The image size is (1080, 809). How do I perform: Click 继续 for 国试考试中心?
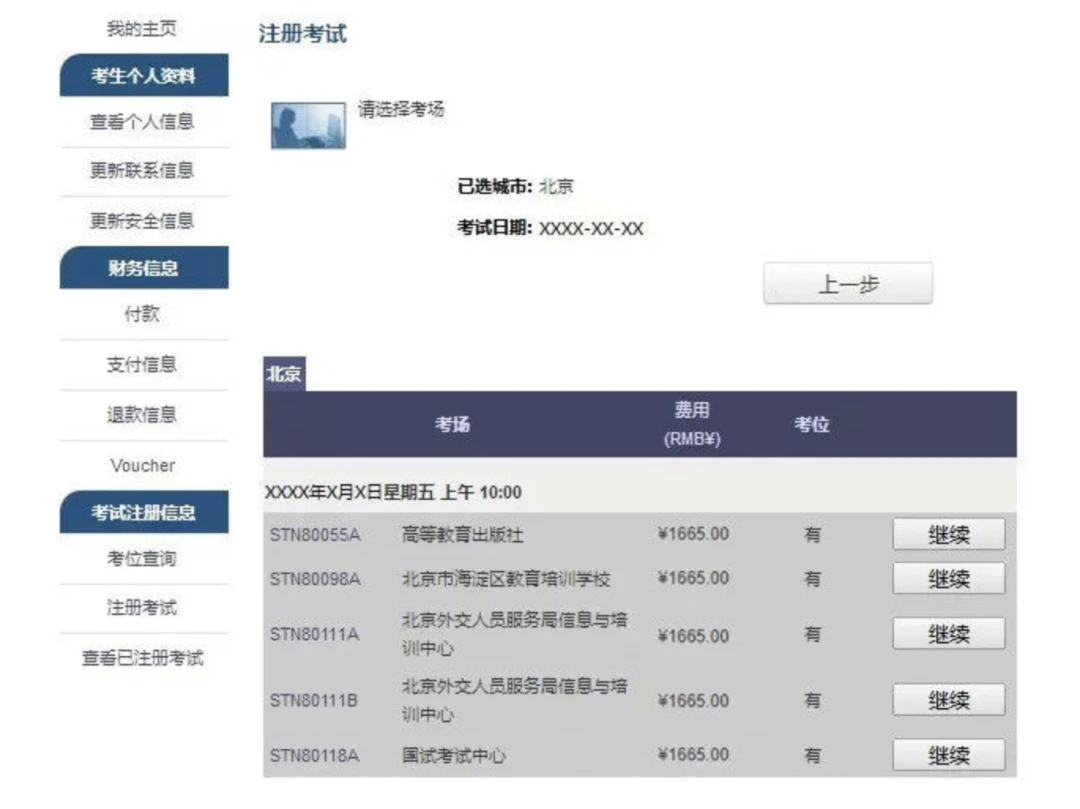pos(948,755)
